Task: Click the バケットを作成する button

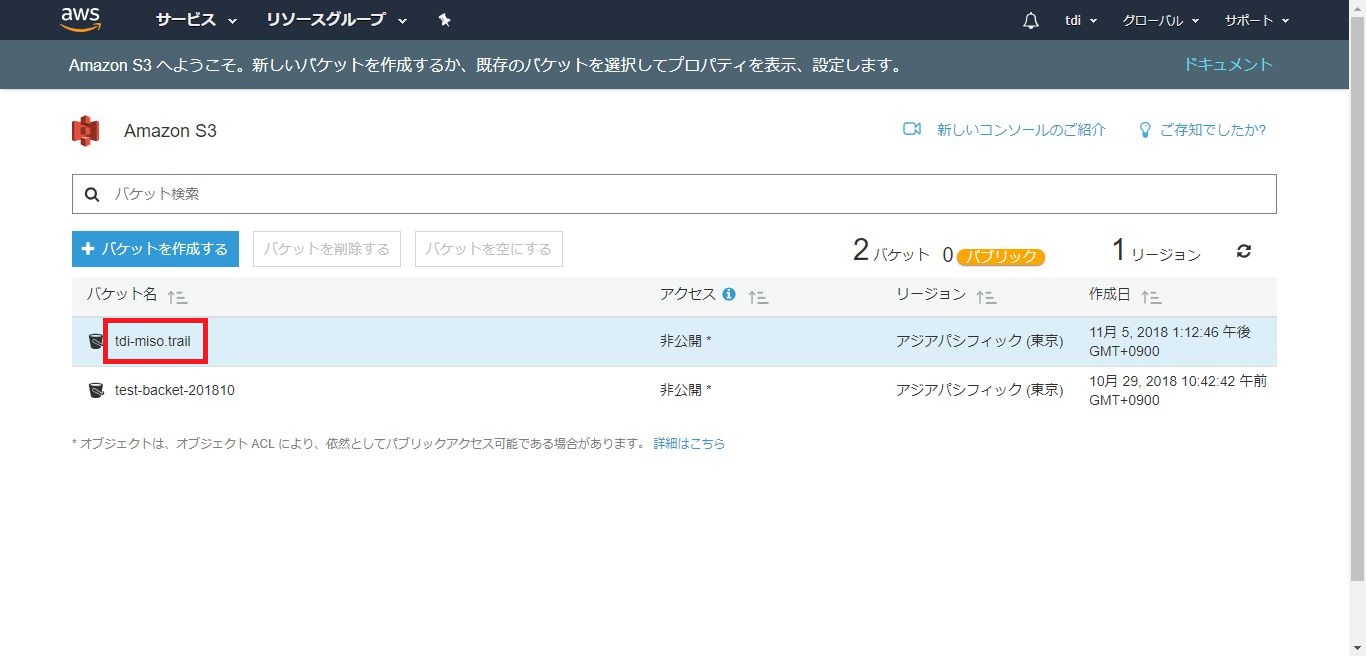Action: point(155,249)
